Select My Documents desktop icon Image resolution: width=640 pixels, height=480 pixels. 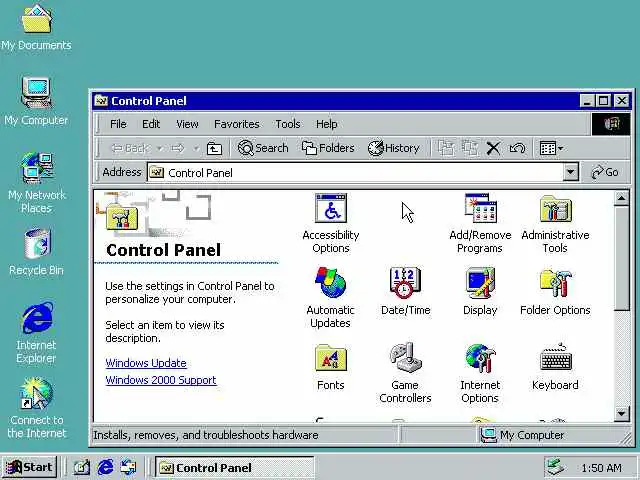coord(36,27)
